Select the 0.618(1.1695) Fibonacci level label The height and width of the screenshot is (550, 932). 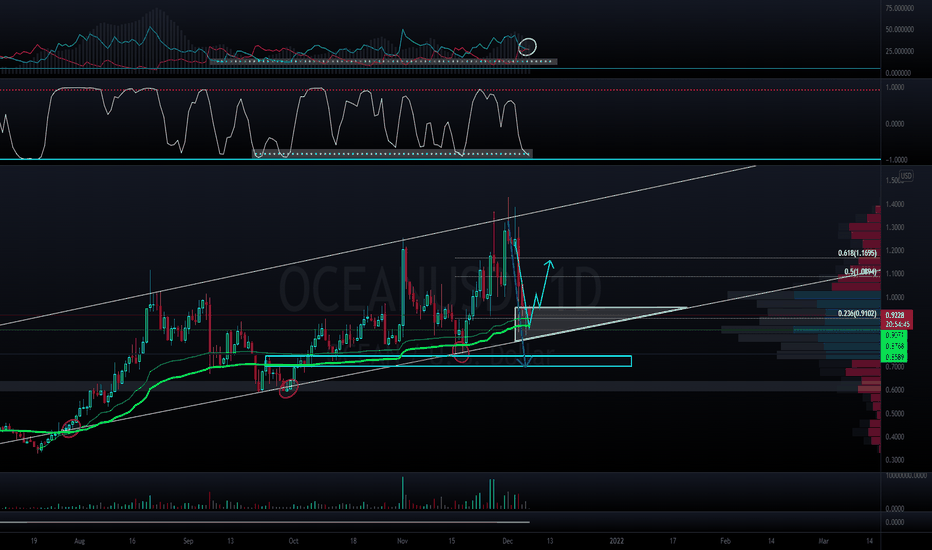[857, 253]
